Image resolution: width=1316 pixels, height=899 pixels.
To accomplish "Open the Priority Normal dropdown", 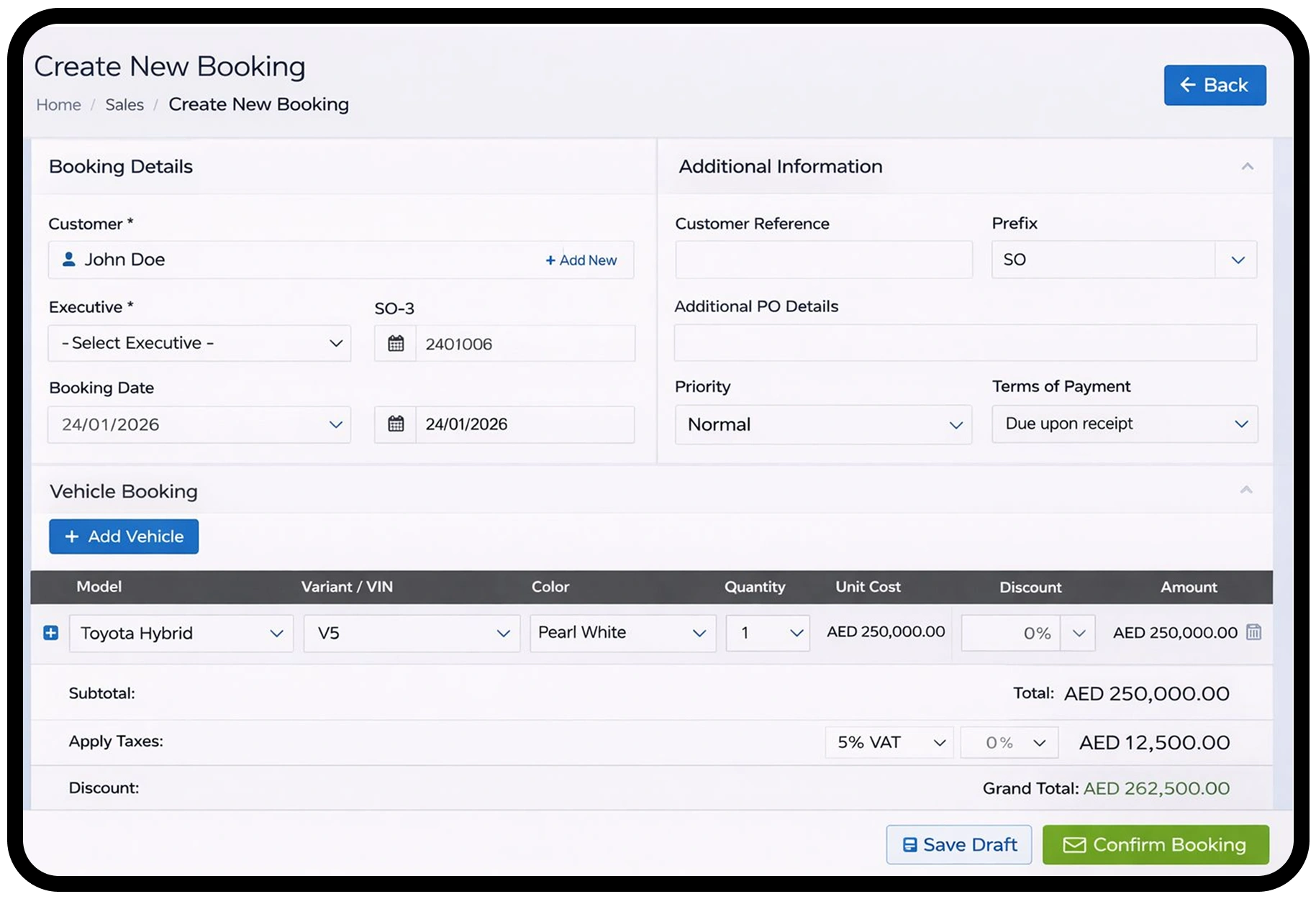I will click(x=823, y=424).
